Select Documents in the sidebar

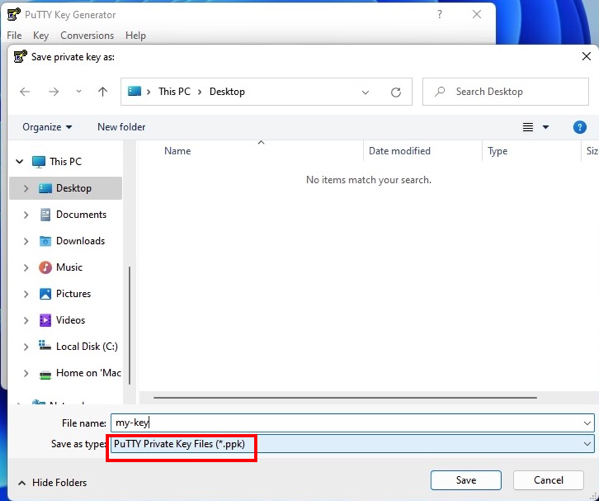[x=73, y=215]
